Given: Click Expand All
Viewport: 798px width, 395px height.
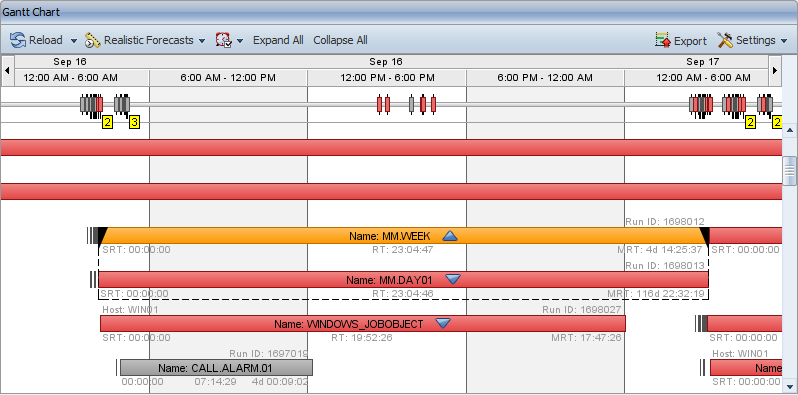Looking at the screenshot, I should 278,40.
